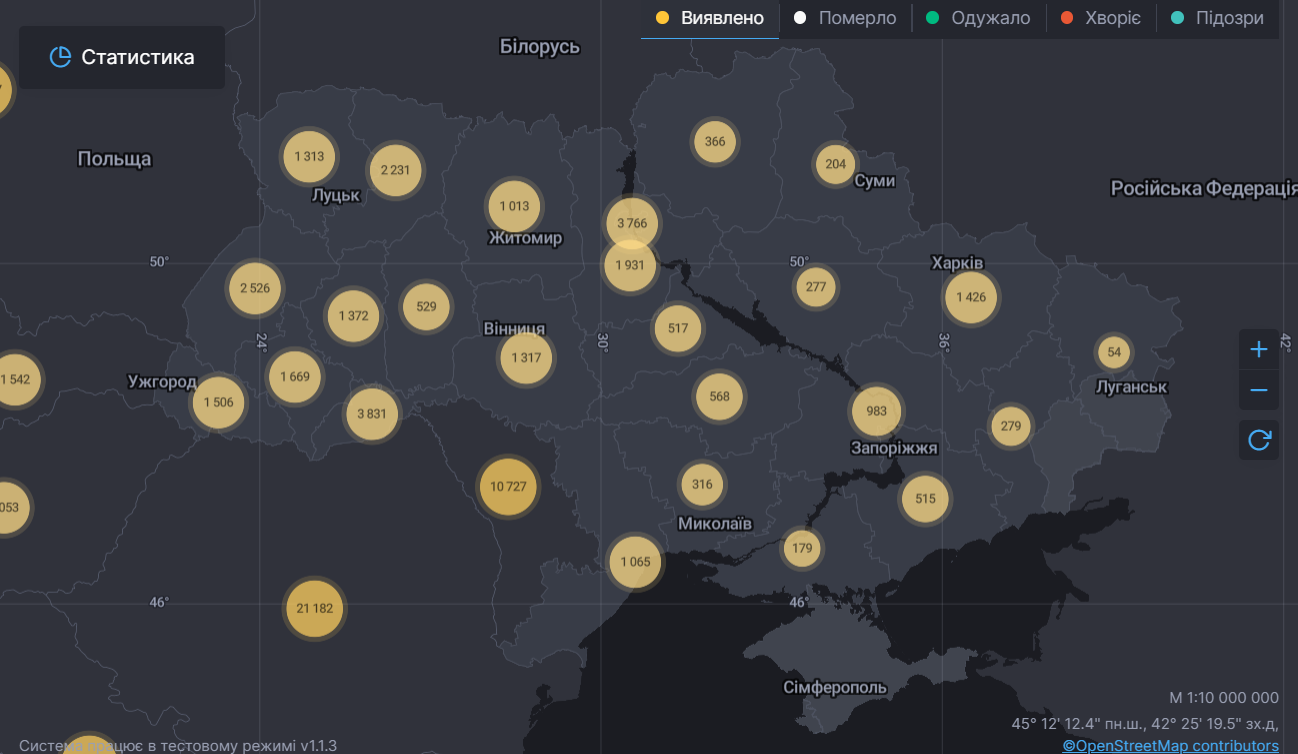
Task: Click the Білорусь country label
Action: point(540,46)
